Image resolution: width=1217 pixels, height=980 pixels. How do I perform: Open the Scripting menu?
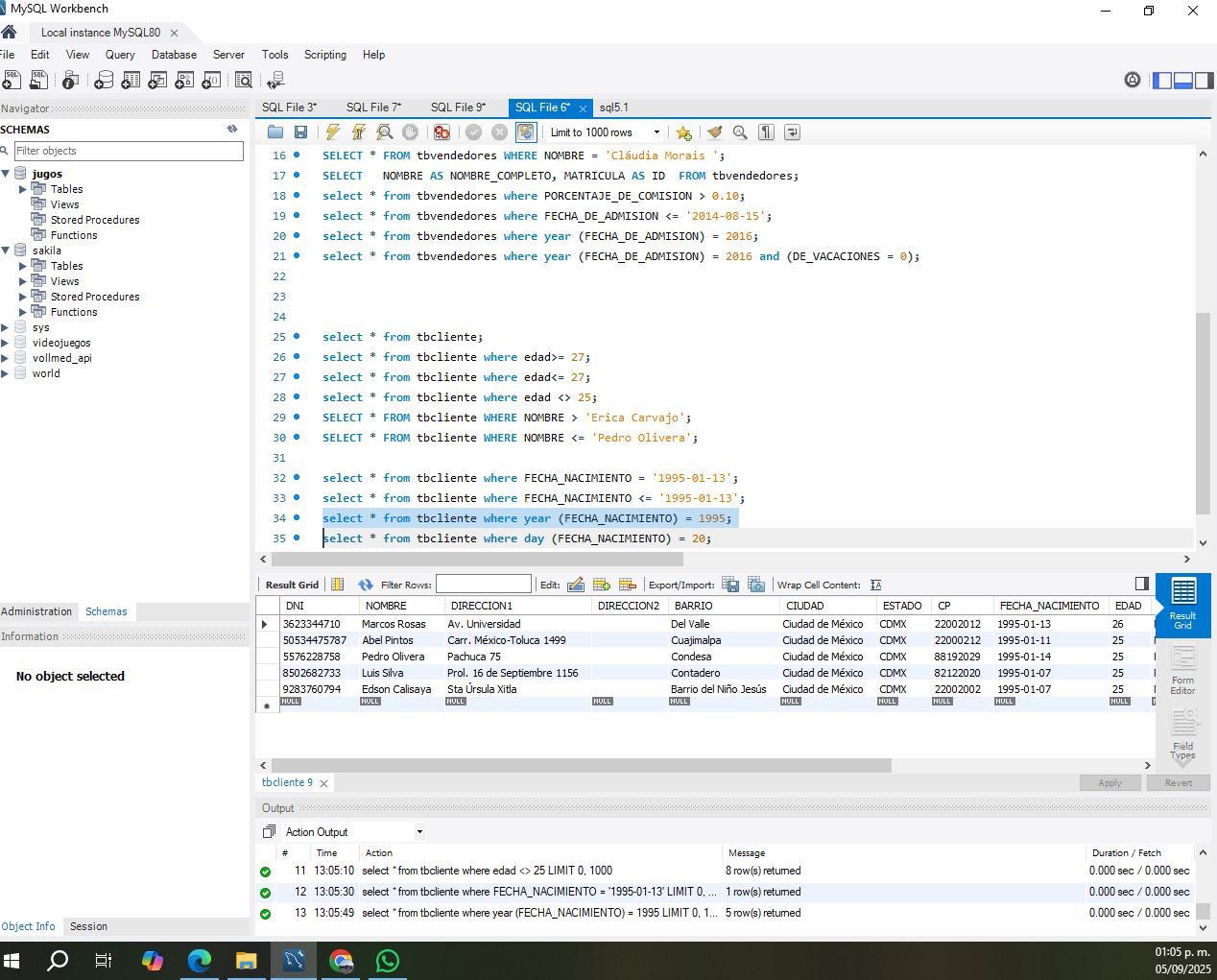(325, 55)
